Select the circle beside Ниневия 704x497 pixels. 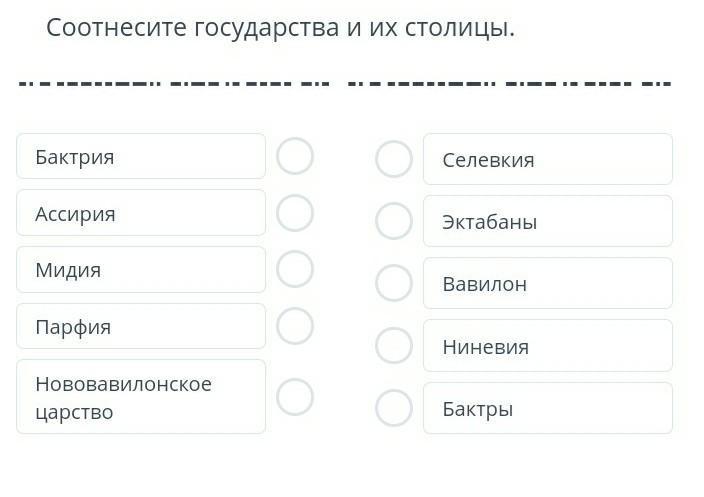click(x=394, y=346)
